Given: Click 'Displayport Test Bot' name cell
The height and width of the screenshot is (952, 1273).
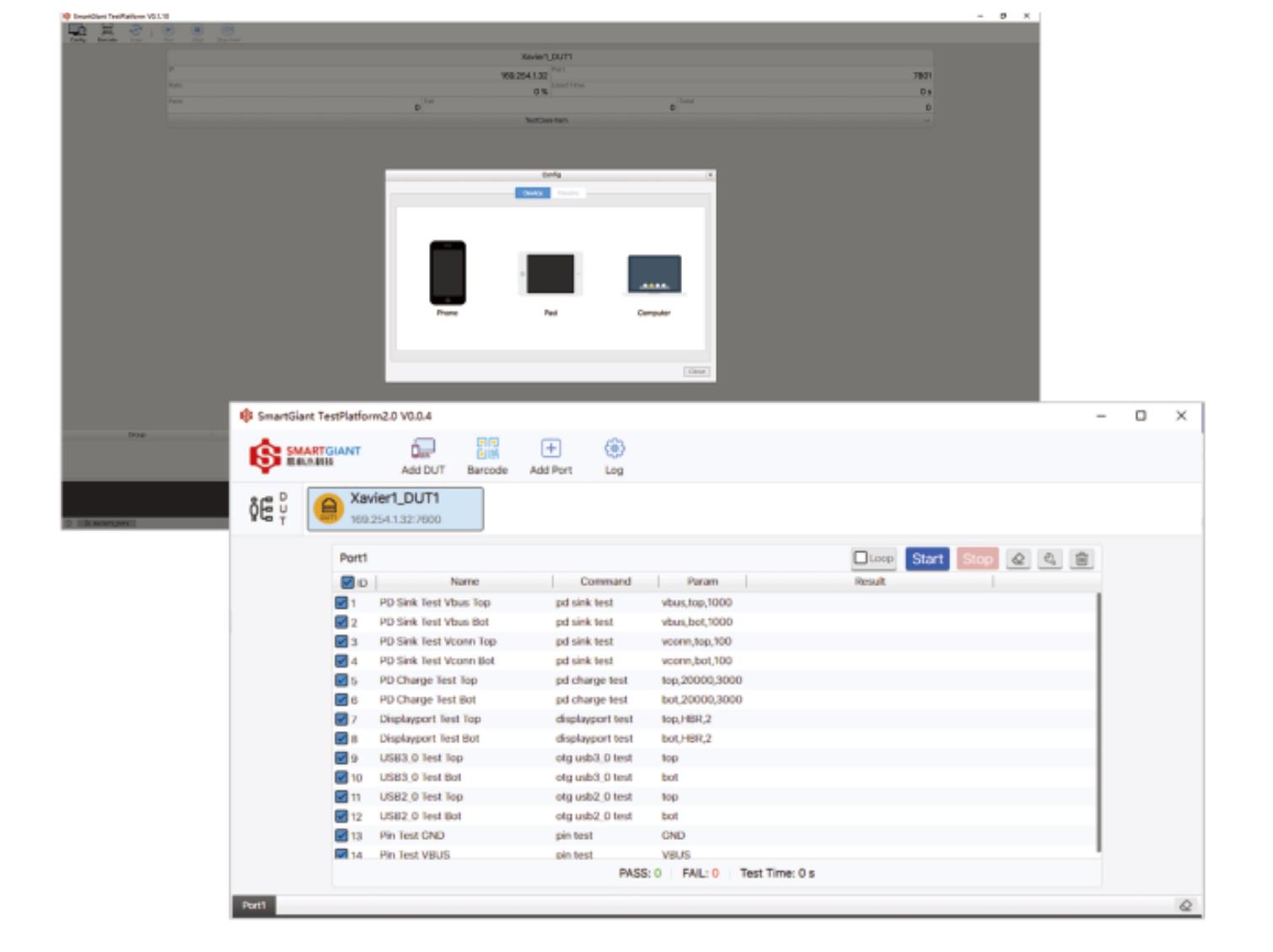Looking at the screenshot, I should tap(429, 739).
